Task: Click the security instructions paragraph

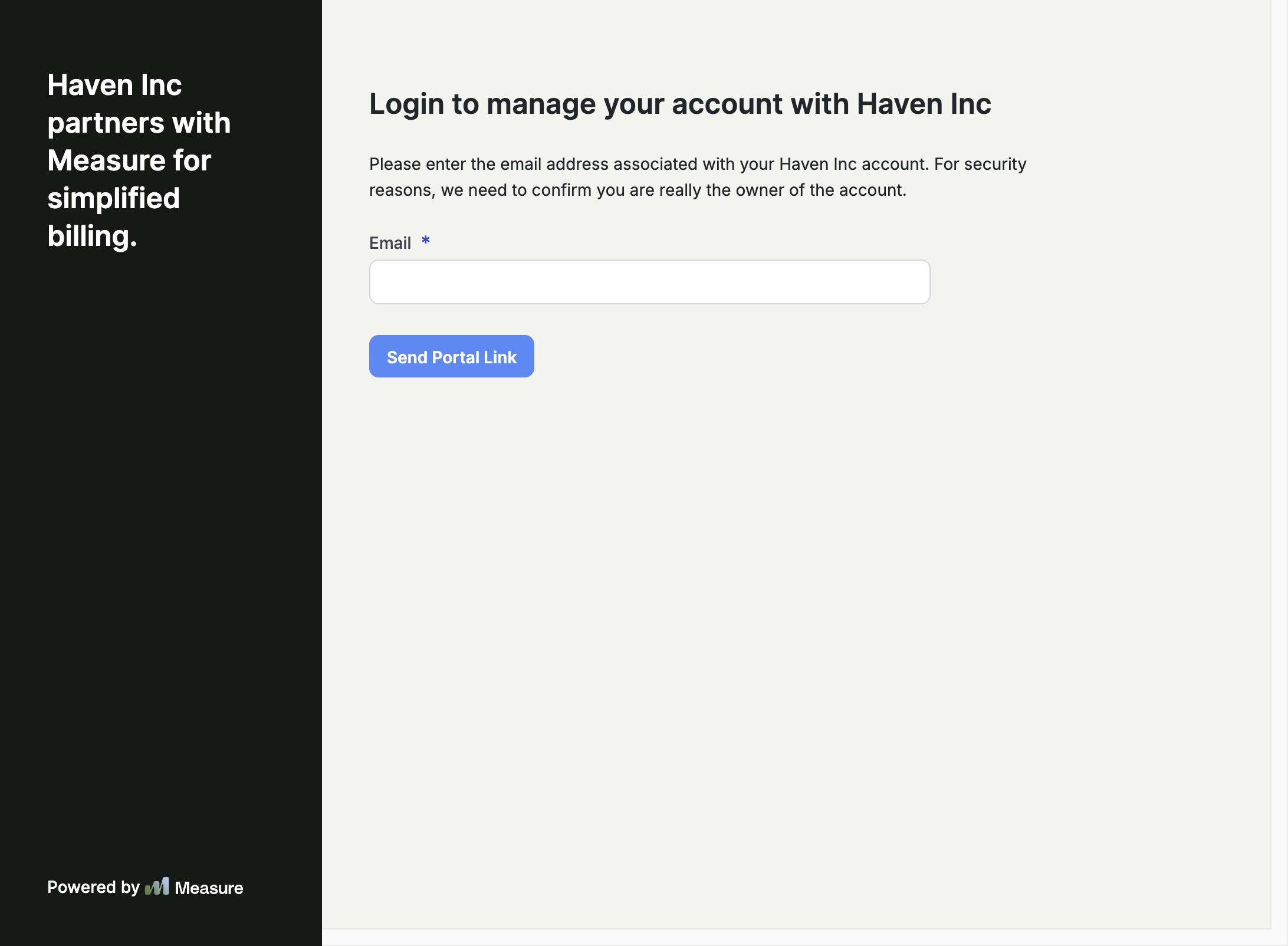Action: [697, 177]
